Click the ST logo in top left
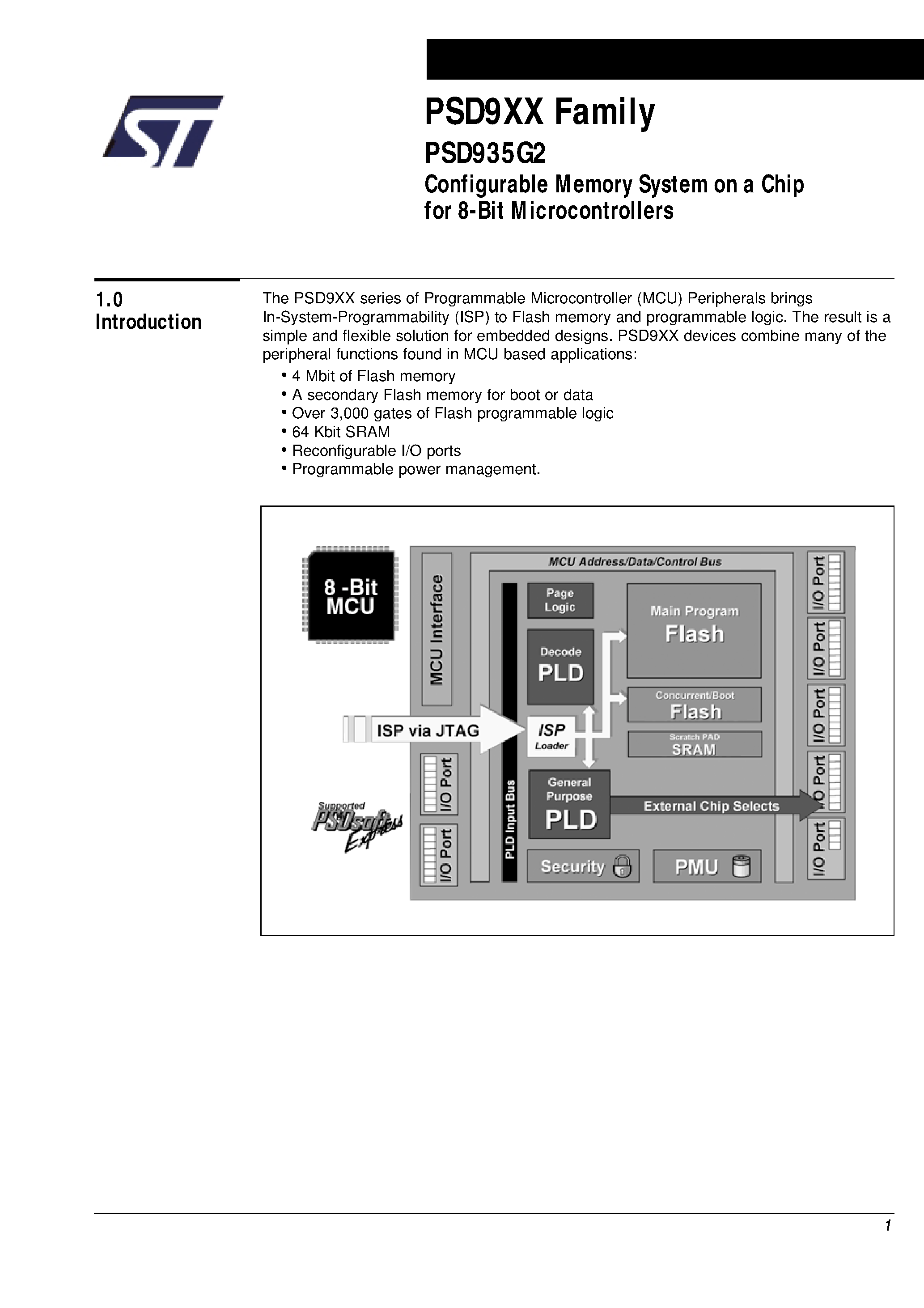Screen dimensions: 924x1308 click(x=175, y=120)
